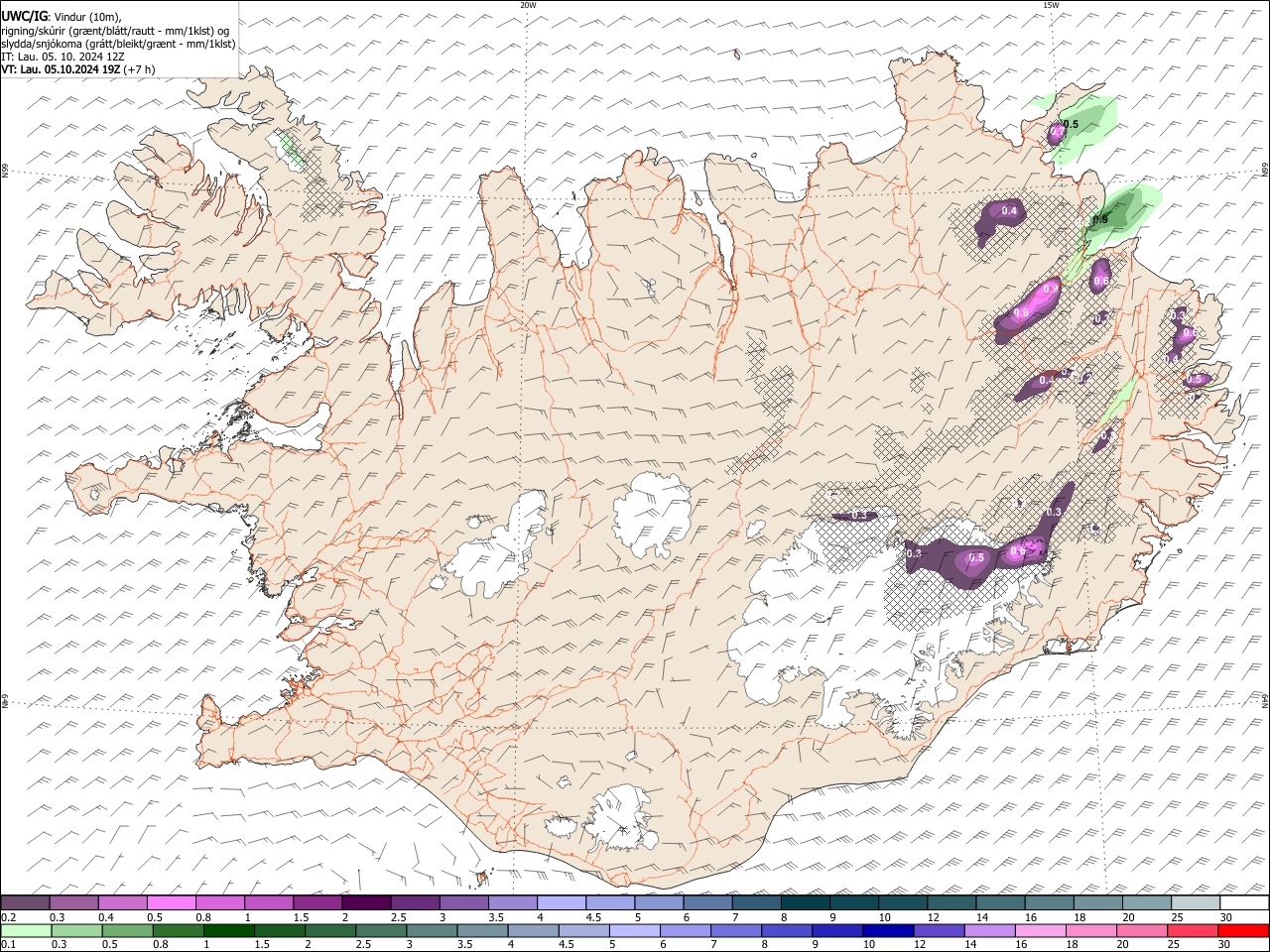Pick the palest green 0.1–0.3 lower legend swatch
The image size is (1270, 952).
pyautogui.click(x=27, y=931)
